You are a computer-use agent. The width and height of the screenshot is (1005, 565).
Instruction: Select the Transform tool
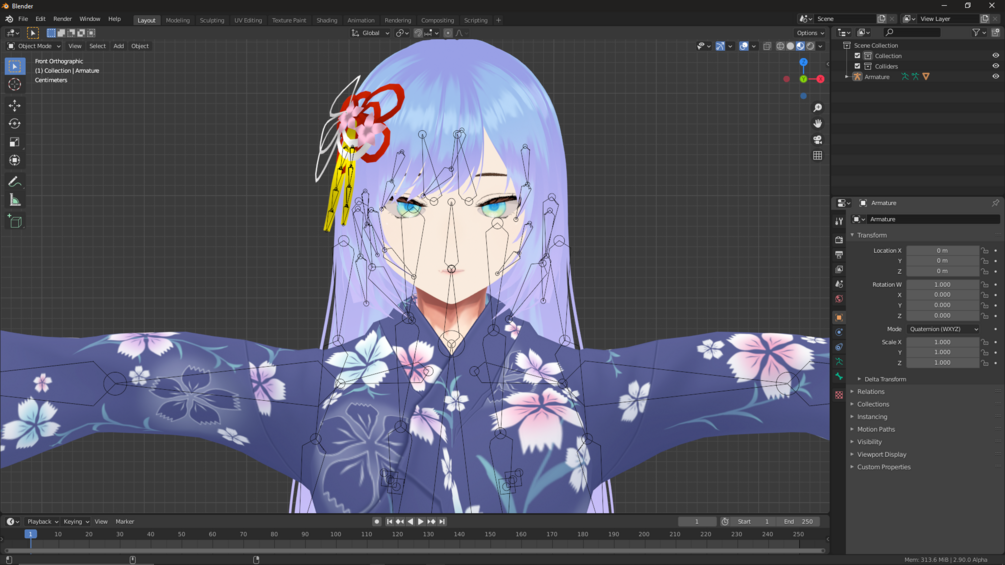click(x=15, y=160)
